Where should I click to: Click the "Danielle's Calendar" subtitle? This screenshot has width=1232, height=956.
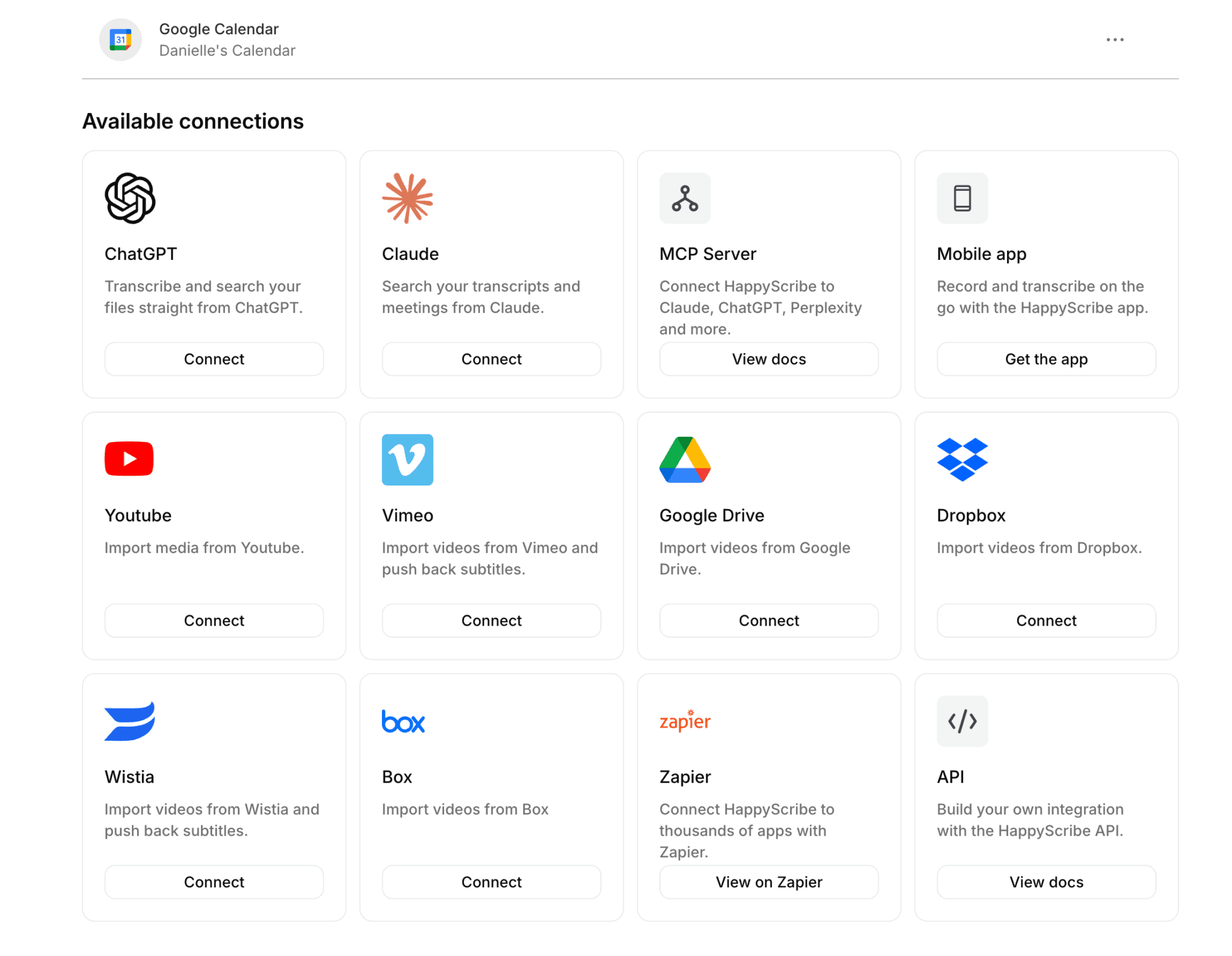[227, 51]
